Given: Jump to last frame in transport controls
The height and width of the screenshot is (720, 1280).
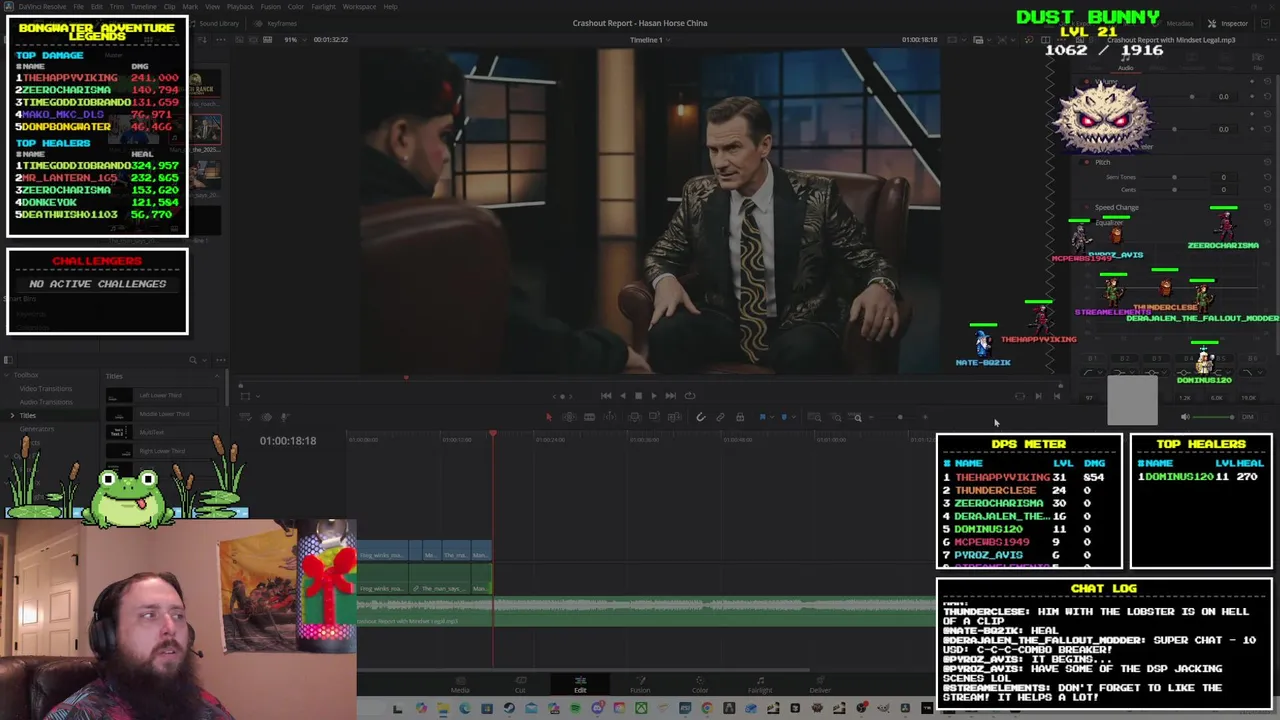Looking at the screenshot, I should [671, 395].
